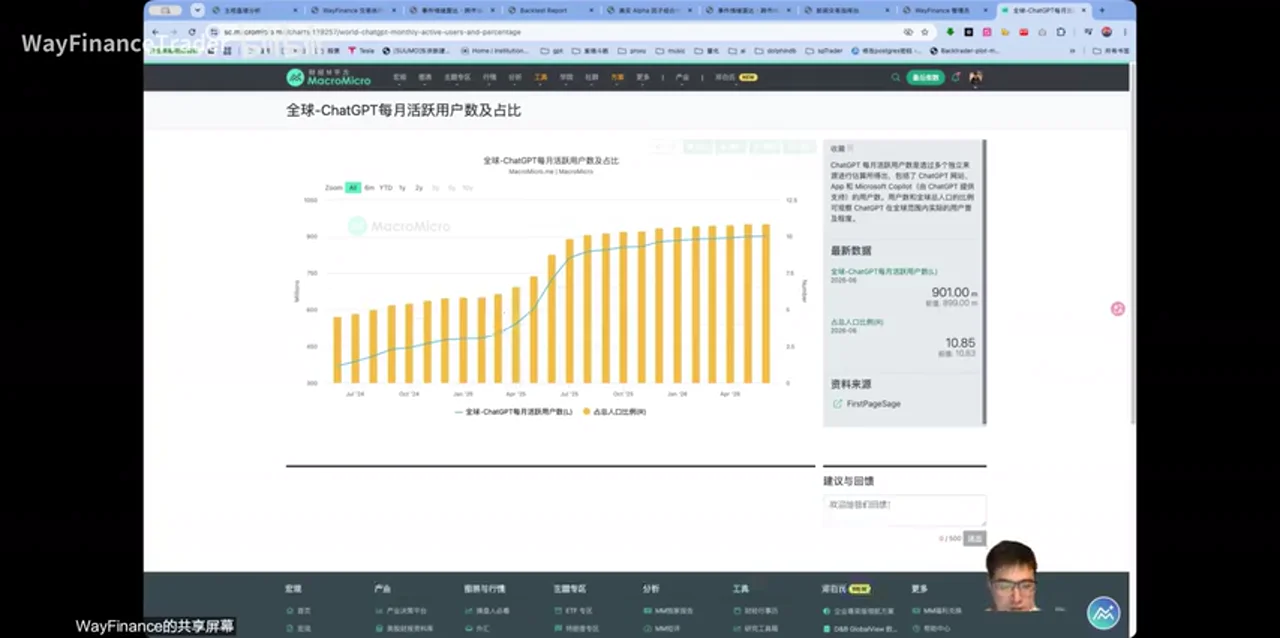This screenshot has height=638, width=1280.
Task: Select the 6m zoom range
Action: pyautogui.click(x=369, y=188)
